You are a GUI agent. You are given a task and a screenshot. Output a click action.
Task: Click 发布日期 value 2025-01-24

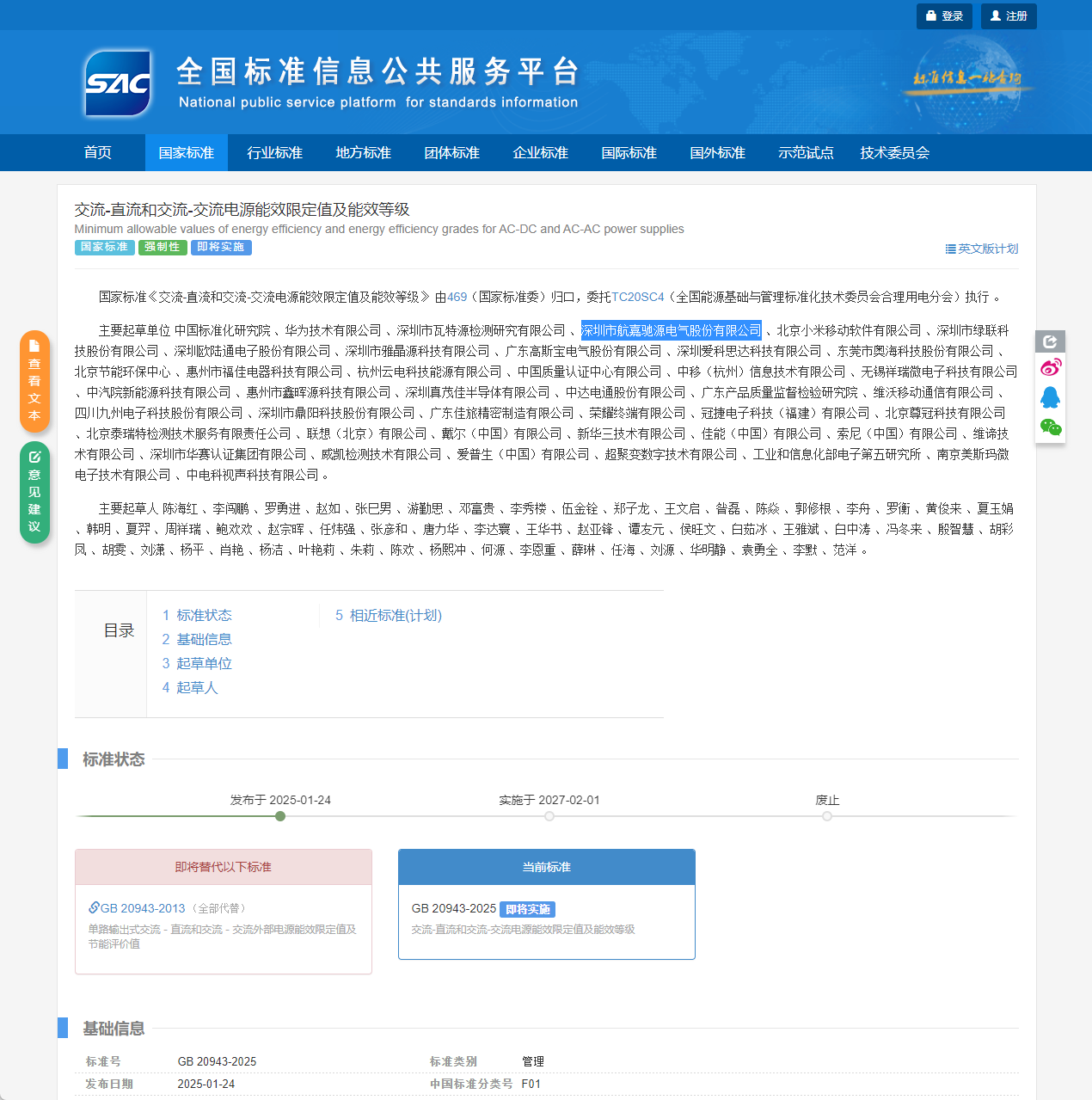tap(206, 1085)
